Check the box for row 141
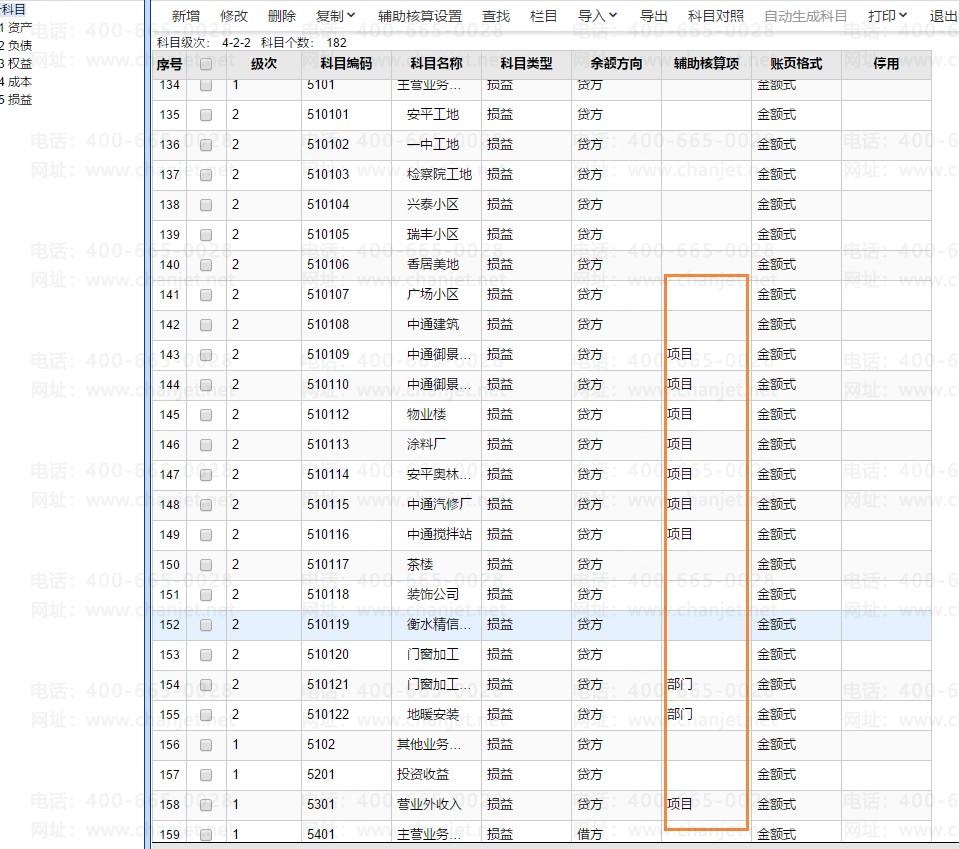The height and width of the screenshot is (849, 959). tap(206, 295)
